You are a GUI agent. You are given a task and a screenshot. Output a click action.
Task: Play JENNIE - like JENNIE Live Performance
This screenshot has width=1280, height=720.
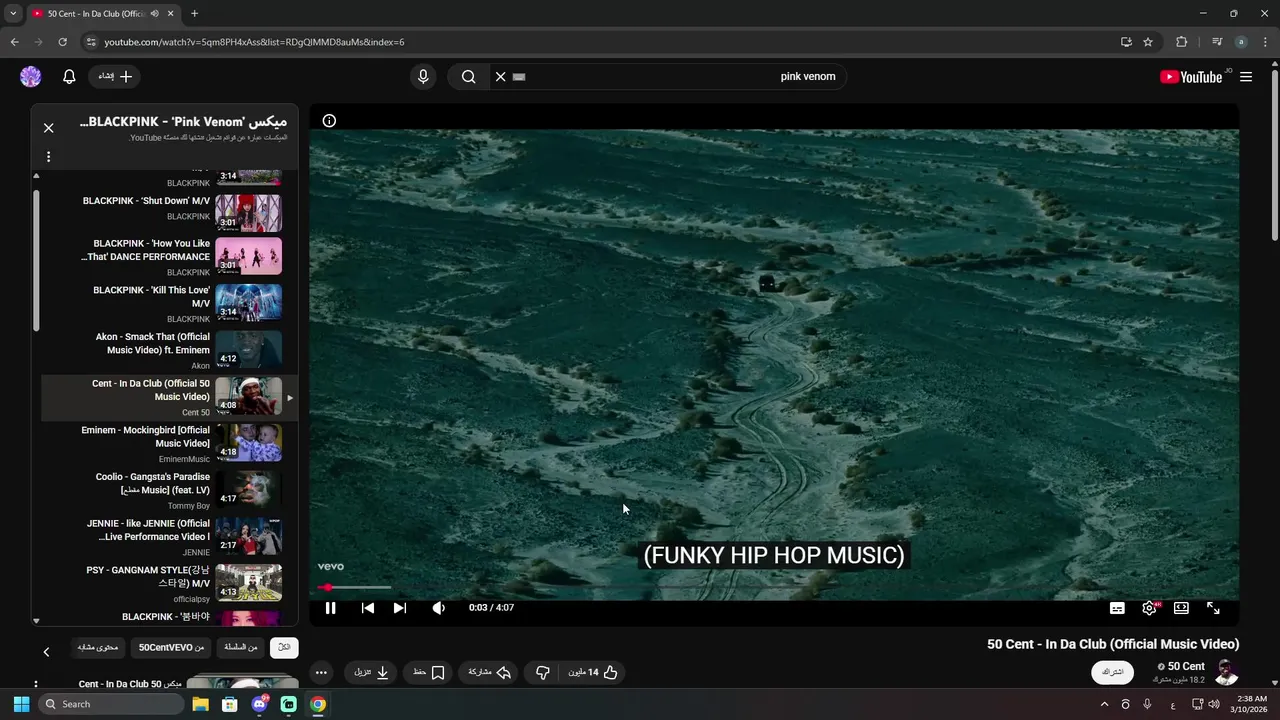(169, 537)
